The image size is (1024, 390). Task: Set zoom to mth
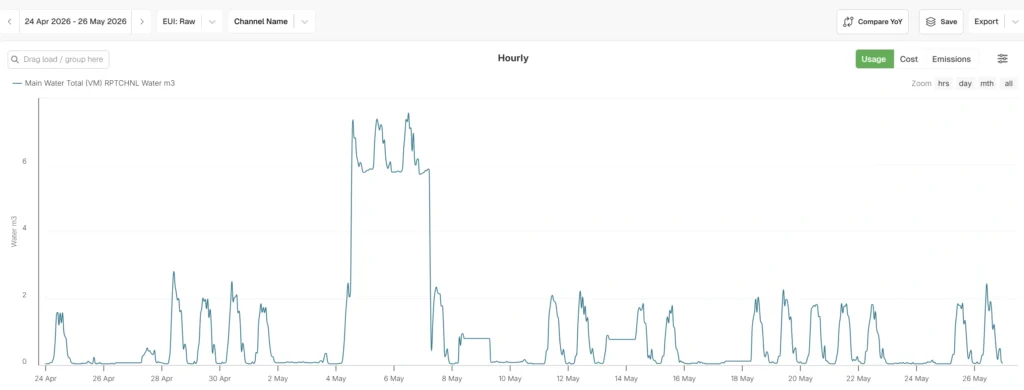click(x=987, y=84)
